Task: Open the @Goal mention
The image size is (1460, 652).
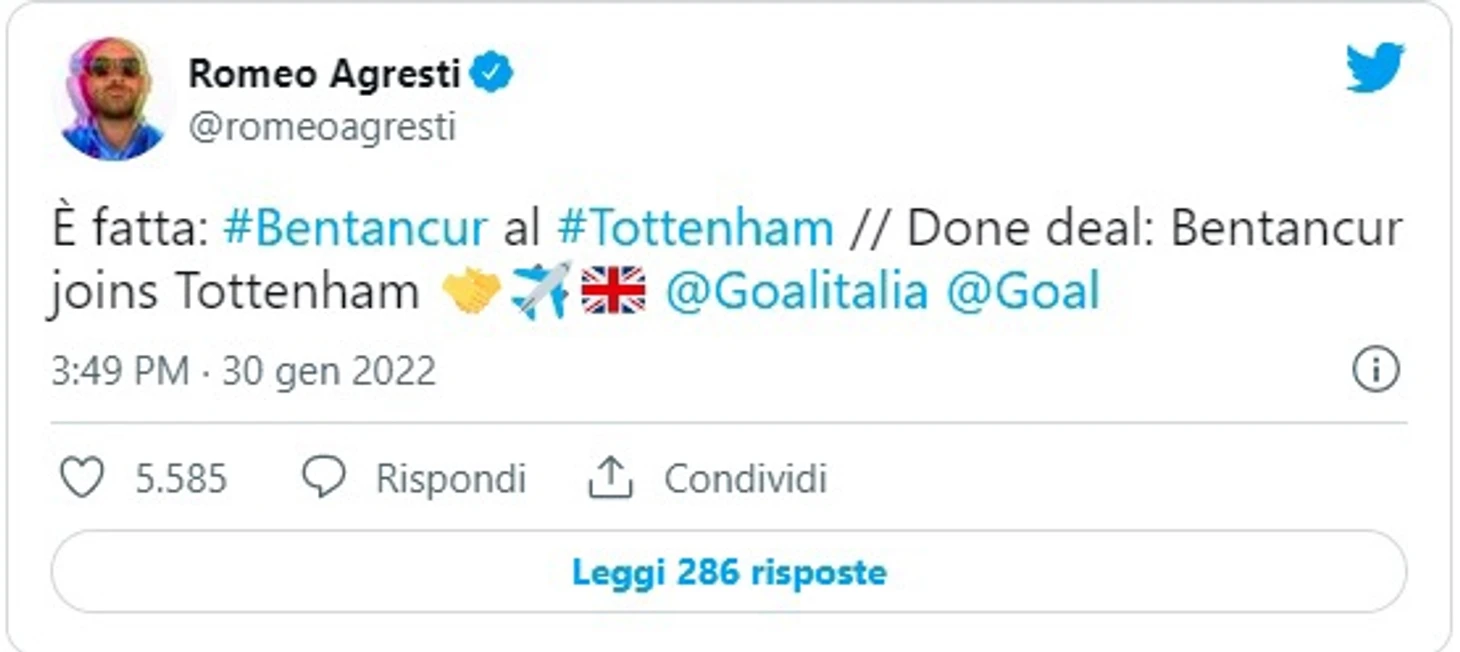Action: (1023, 292)
